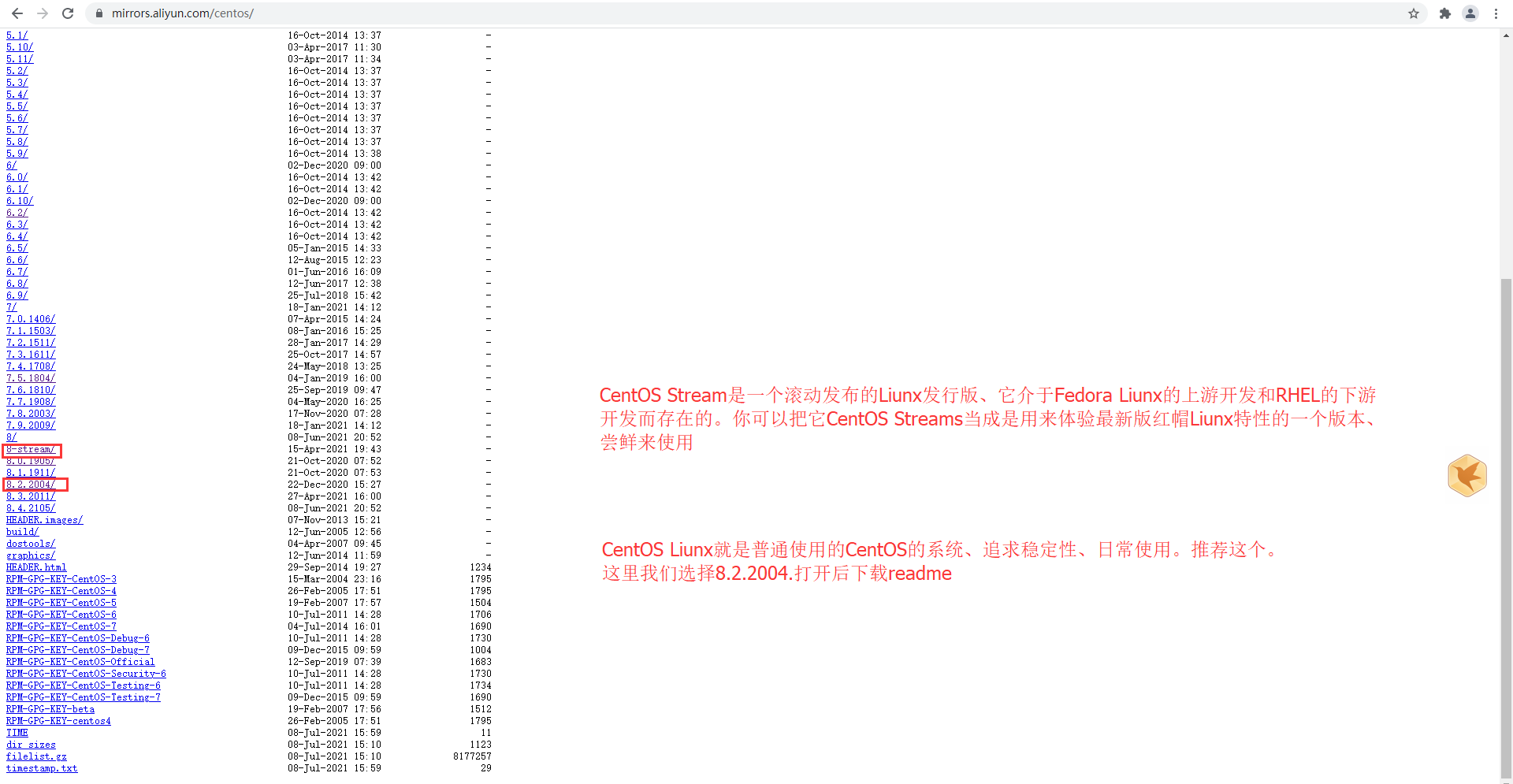Open the 7.9.2009/ directory
The width and height of the screenshot is (1513, 784).
click(x=31, y=425)
